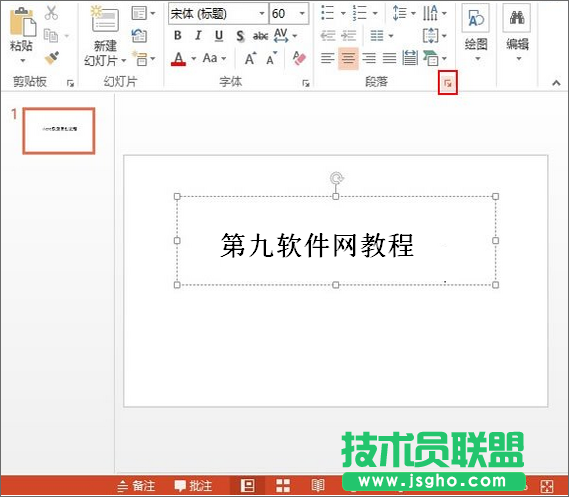
Task: Align text left
Action: (x=328, y=58)
